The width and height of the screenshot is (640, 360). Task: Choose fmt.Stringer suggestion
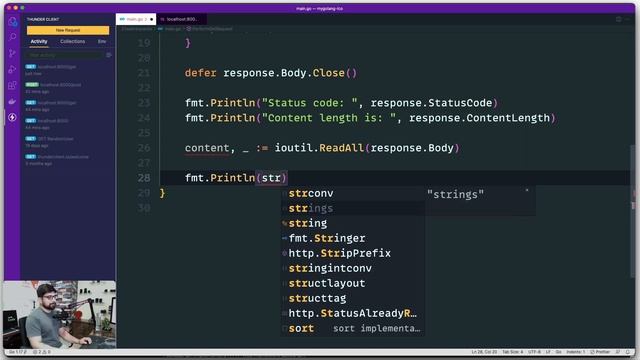[353, 238]
